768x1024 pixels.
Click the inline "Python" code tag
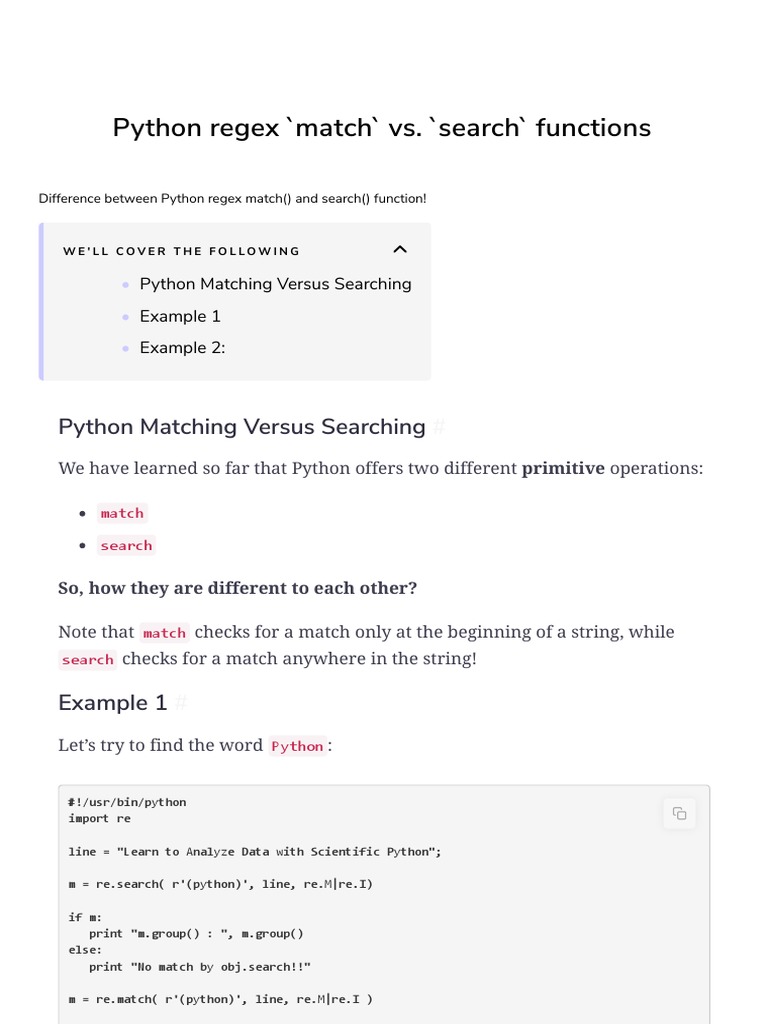[297, 746]
